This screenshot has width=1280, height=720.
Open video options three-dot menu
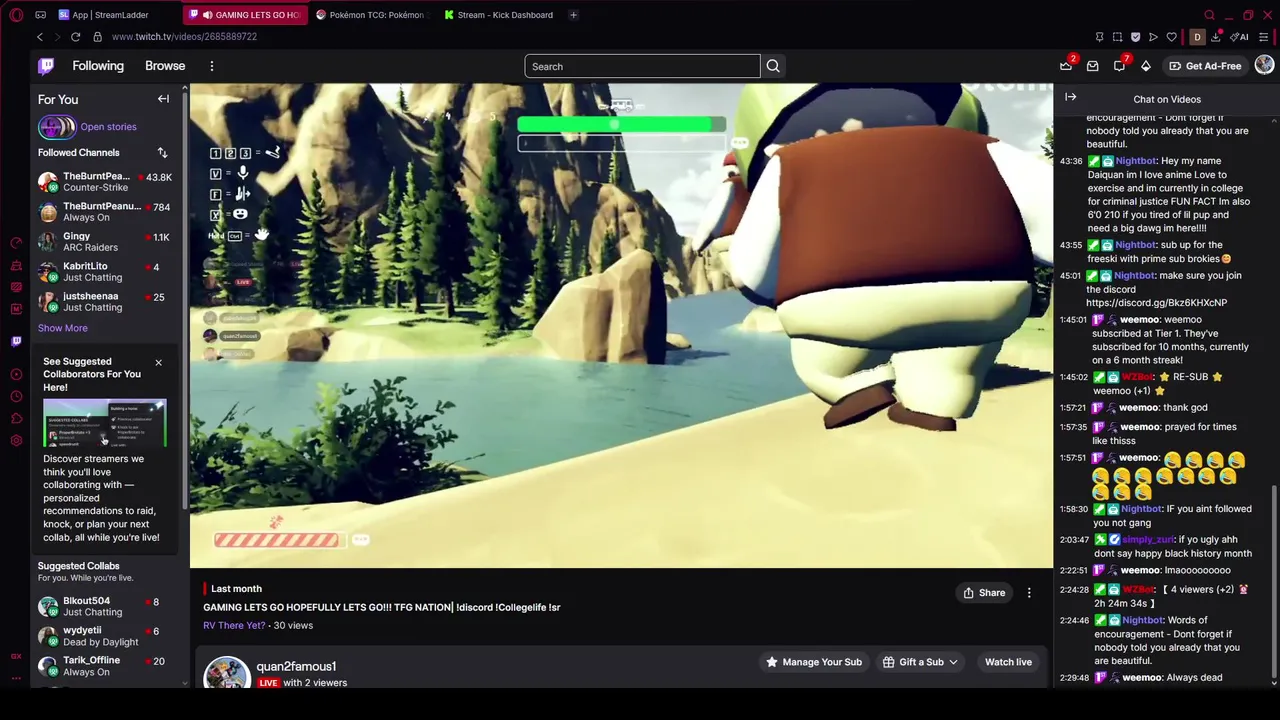[1029, 593]
